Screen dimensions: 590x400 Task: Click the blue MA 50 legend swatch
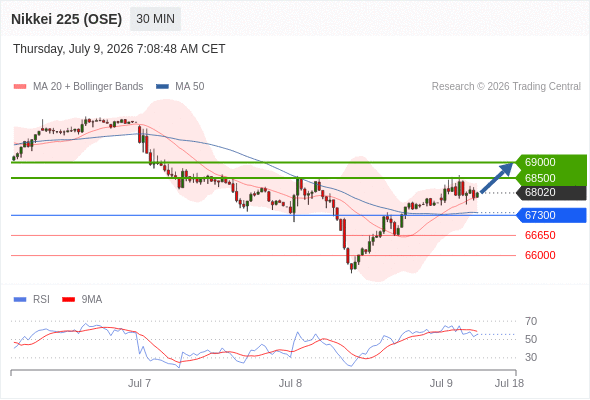tap(162, 87)
